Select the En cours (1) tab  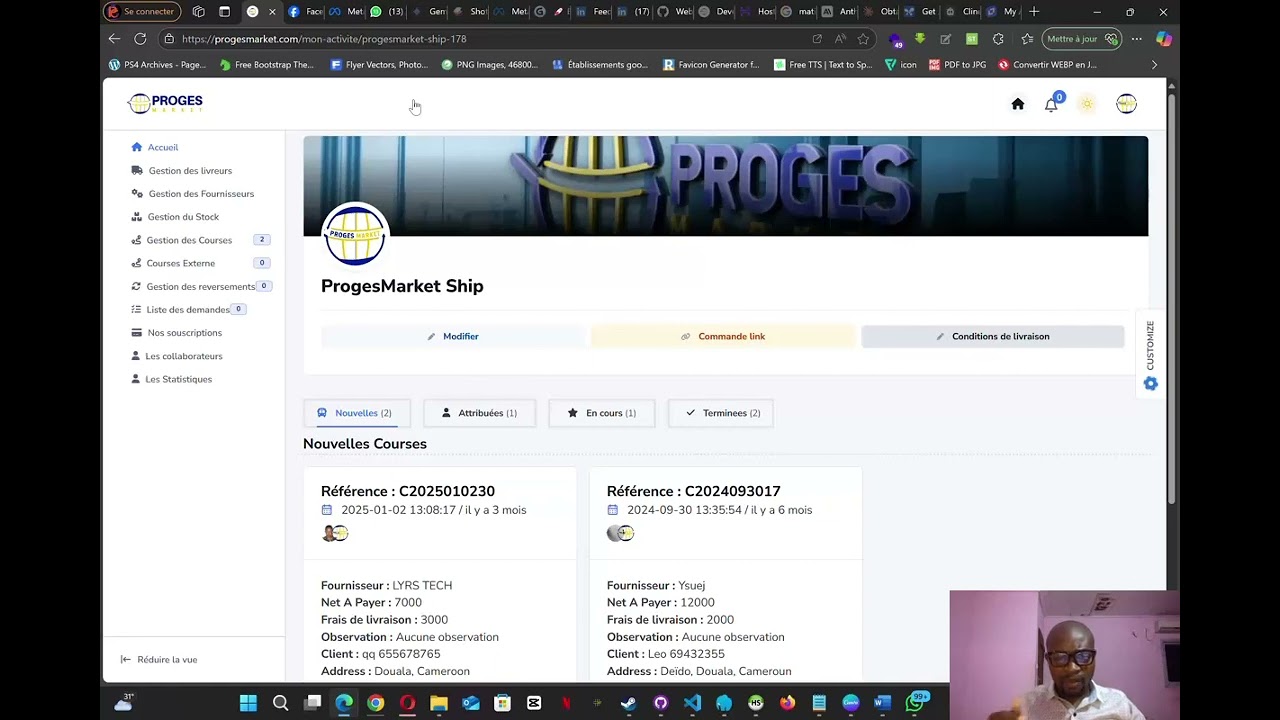pos(601,413)
